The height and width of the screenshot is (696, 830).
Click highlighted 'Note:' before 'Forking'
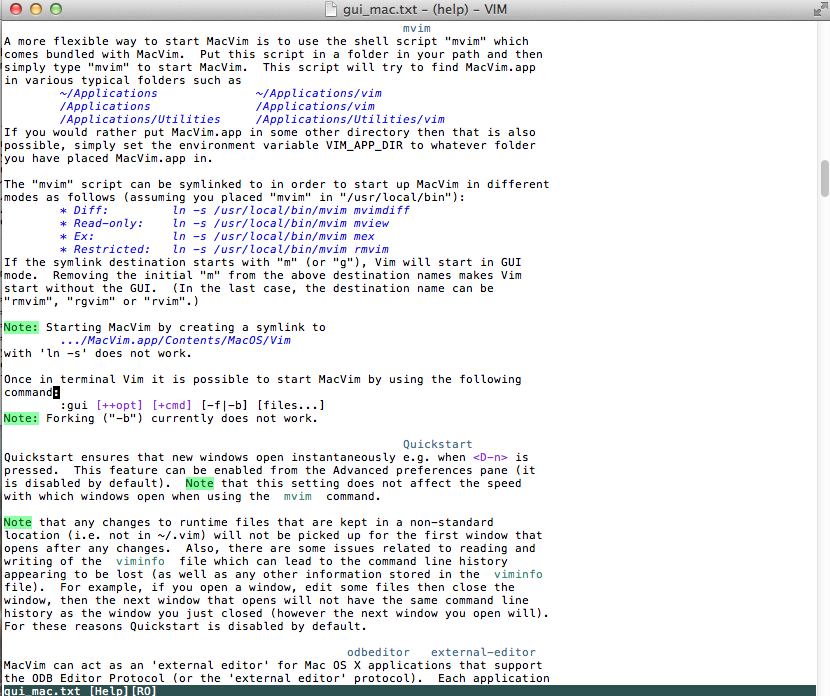coord(21,418)
